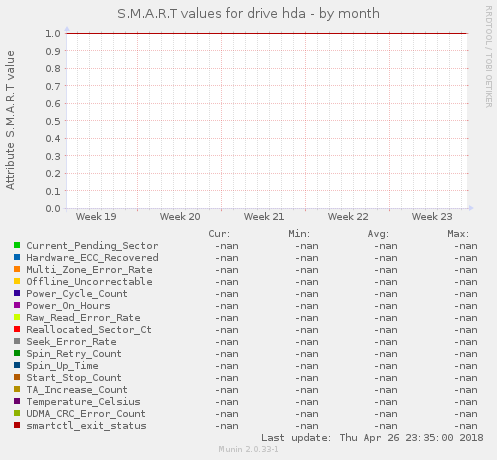Viewport: 497px width, 460px height.
Task: Click the orange Multi_Zone_Error_Rate color swatch
Action: click(x=17, y=269)
